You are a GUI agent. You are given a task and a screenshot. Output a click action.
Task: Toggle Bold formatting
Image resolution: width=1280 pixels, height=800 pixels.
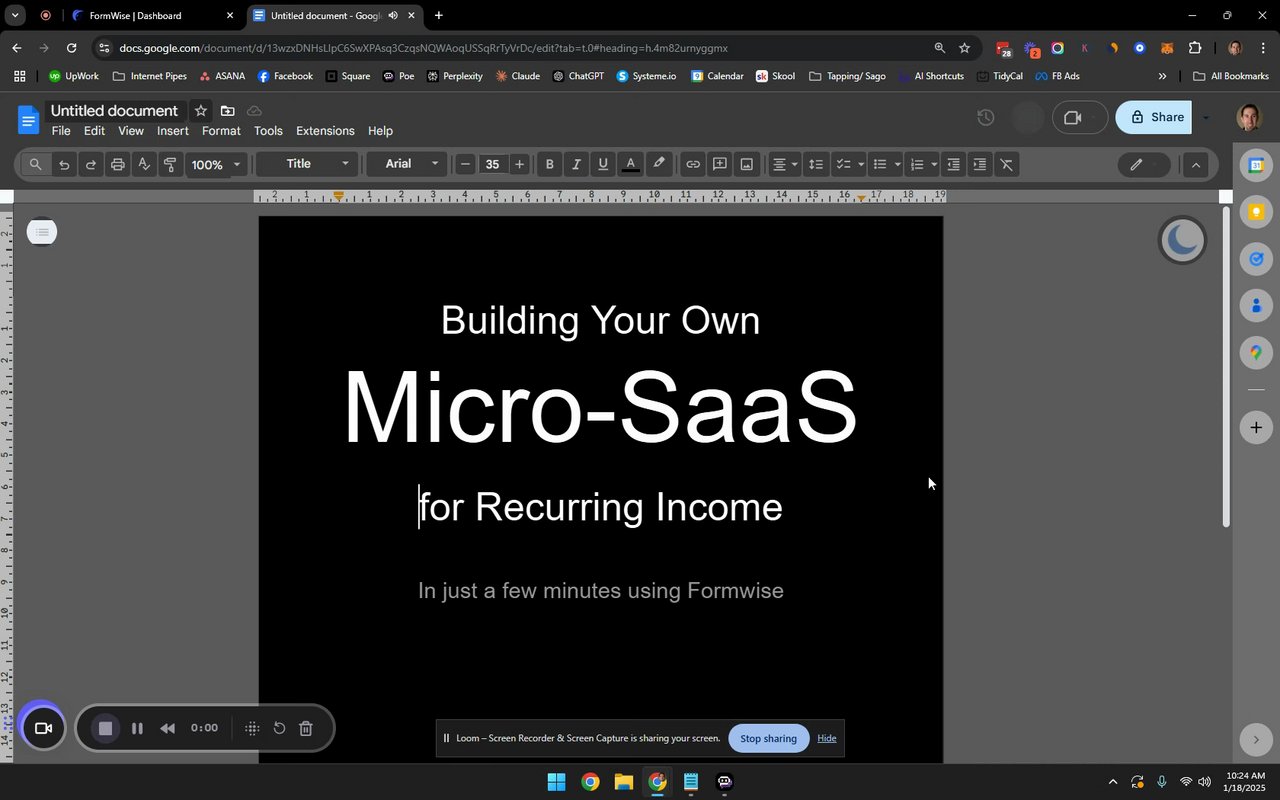[549, 165]
